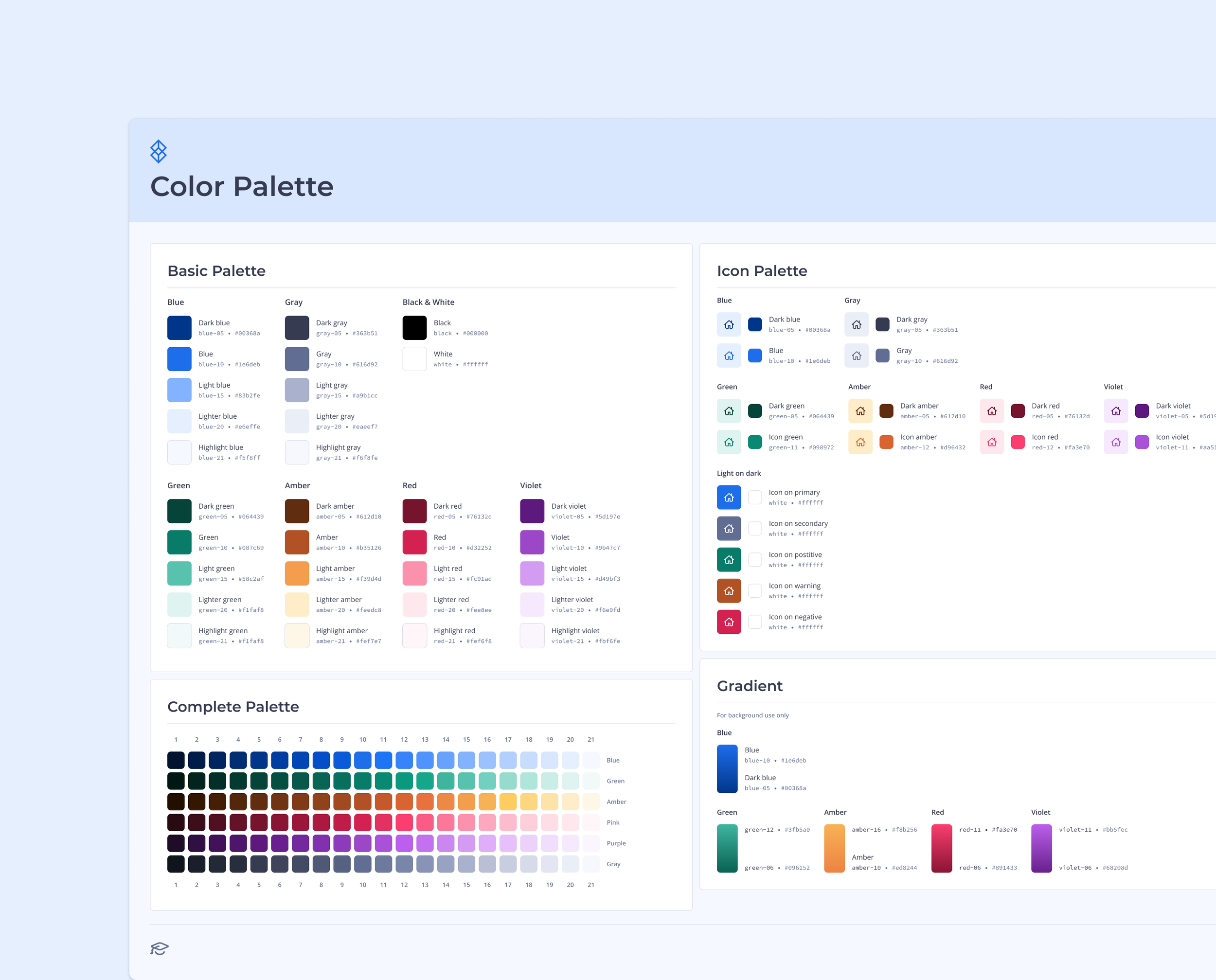Click the Red gradient swatch
The width and height of the screenshot is (1216, 980).
click(942, 849)
